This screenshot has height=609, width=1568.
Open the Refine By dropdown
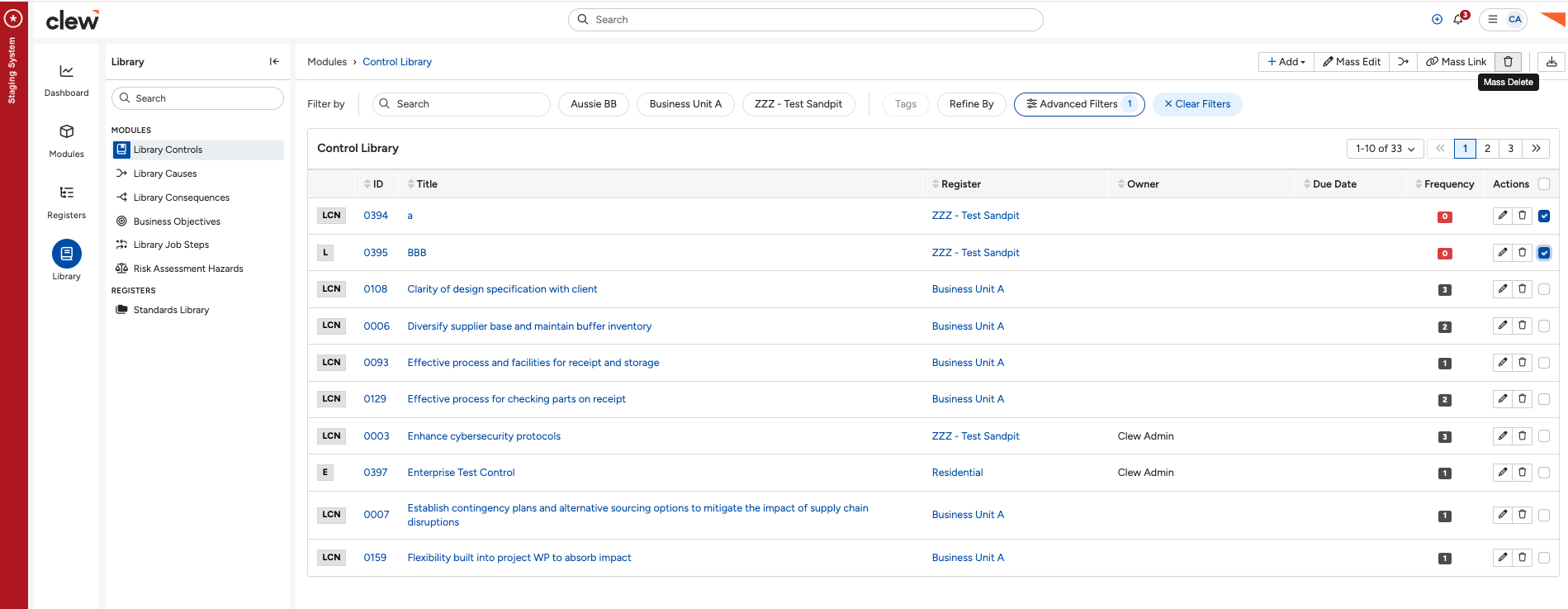coord(971,104)
